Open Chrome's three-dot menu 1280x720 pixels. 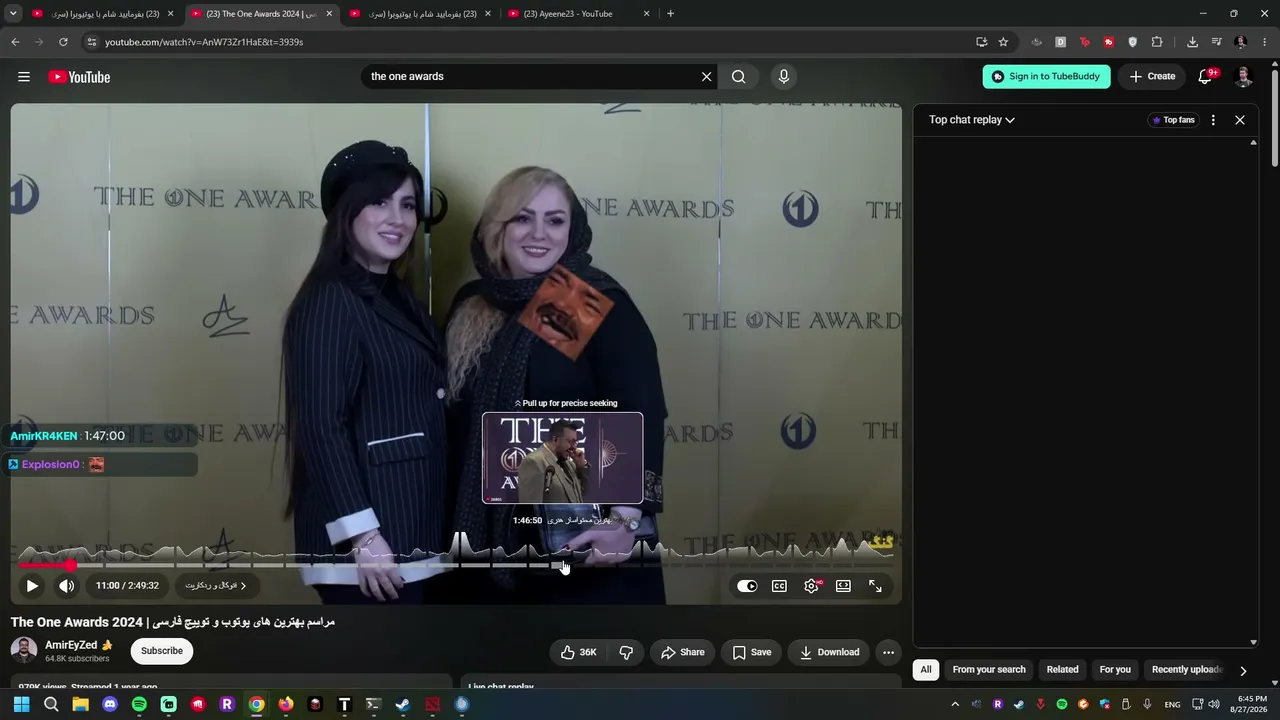[x=1264, y=42]
